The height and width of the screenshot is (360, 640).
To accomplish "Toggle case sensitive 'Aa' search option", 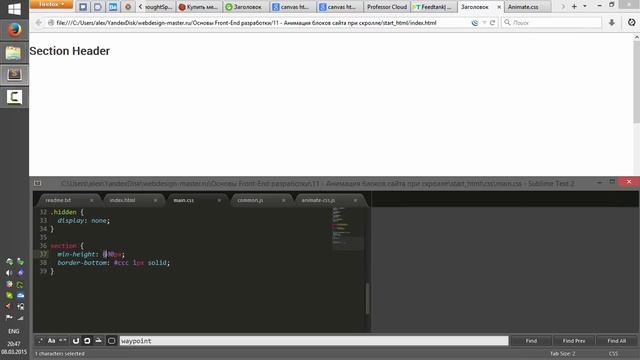I will (x=51, y=340).
